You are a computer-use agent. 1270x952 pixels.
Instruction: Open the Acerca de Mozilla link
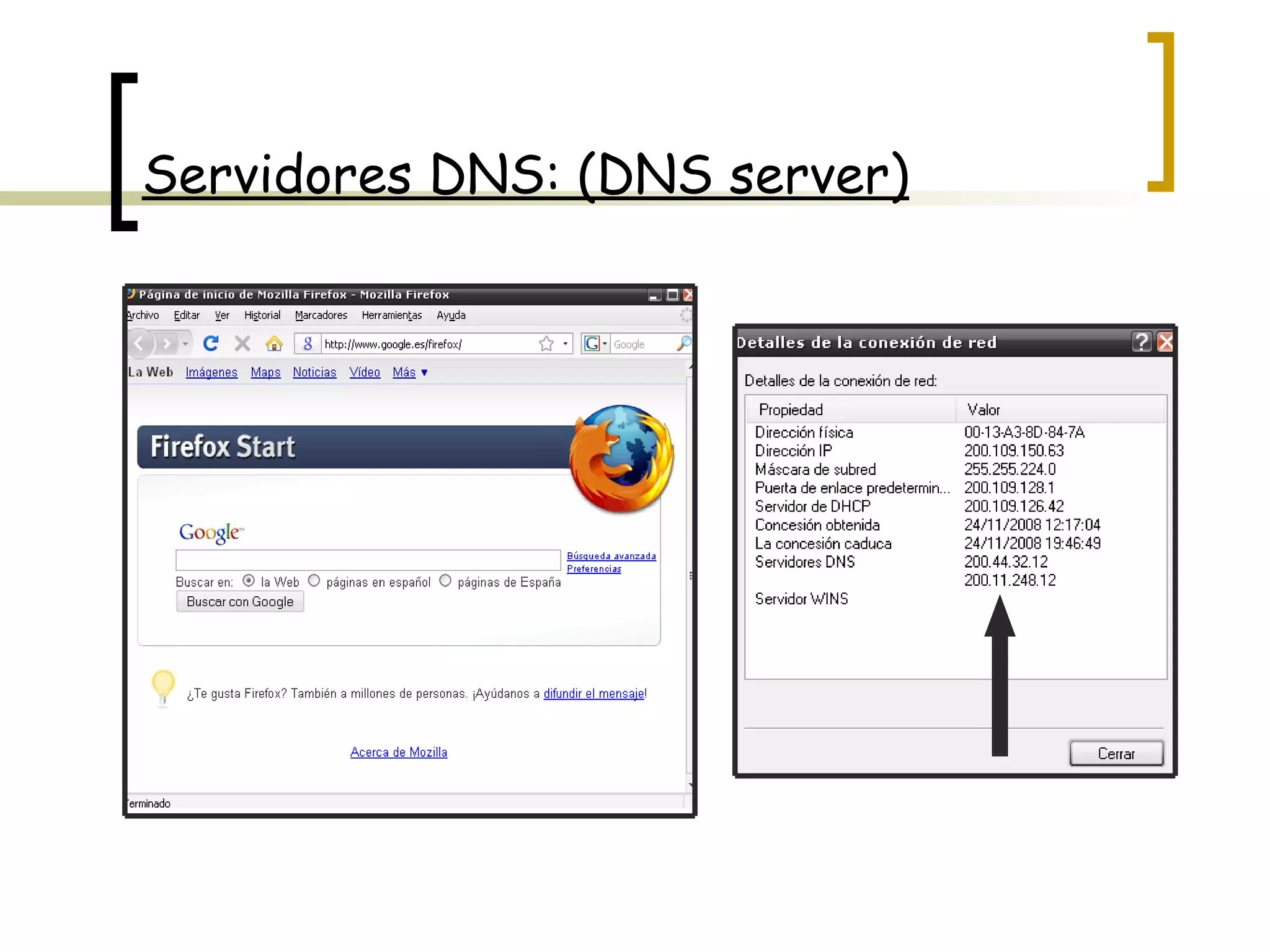pyautogui.click(x=399, y=752)
